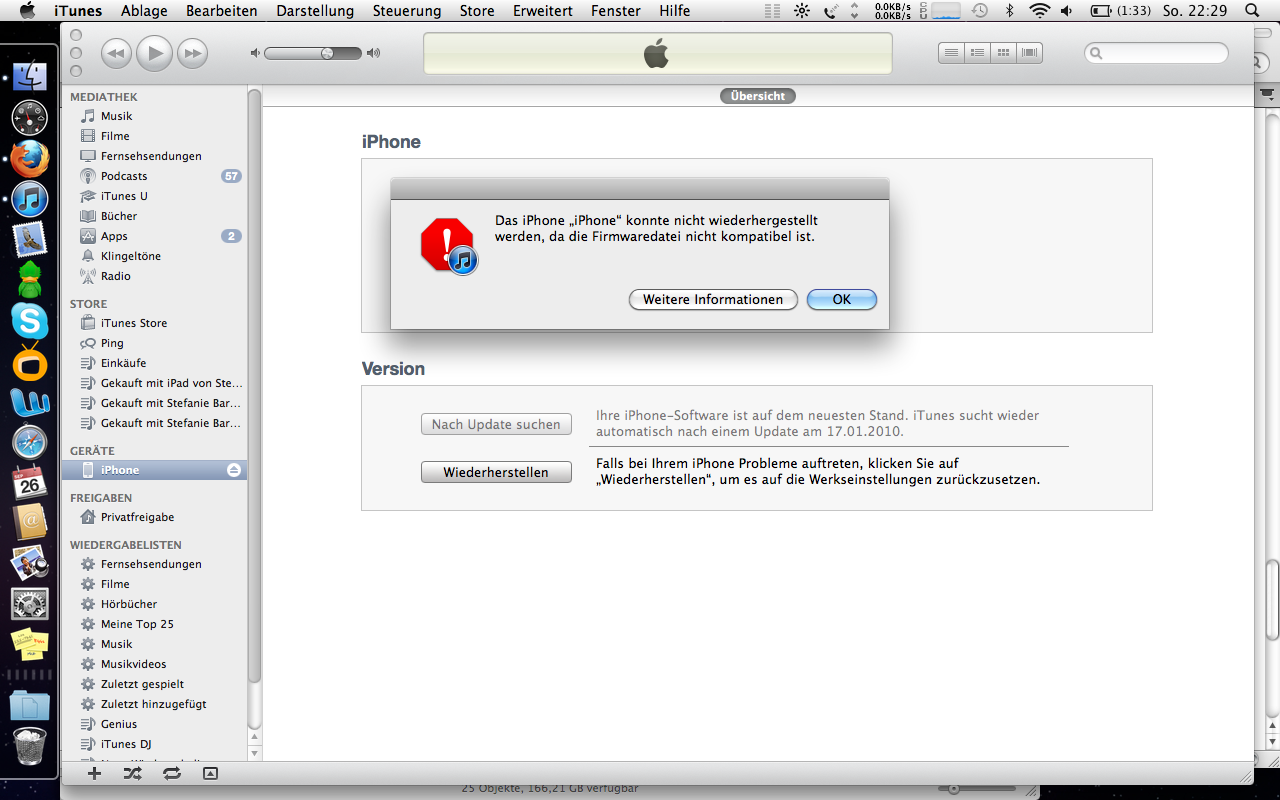Open the Hilfe menu

[675, 11]
